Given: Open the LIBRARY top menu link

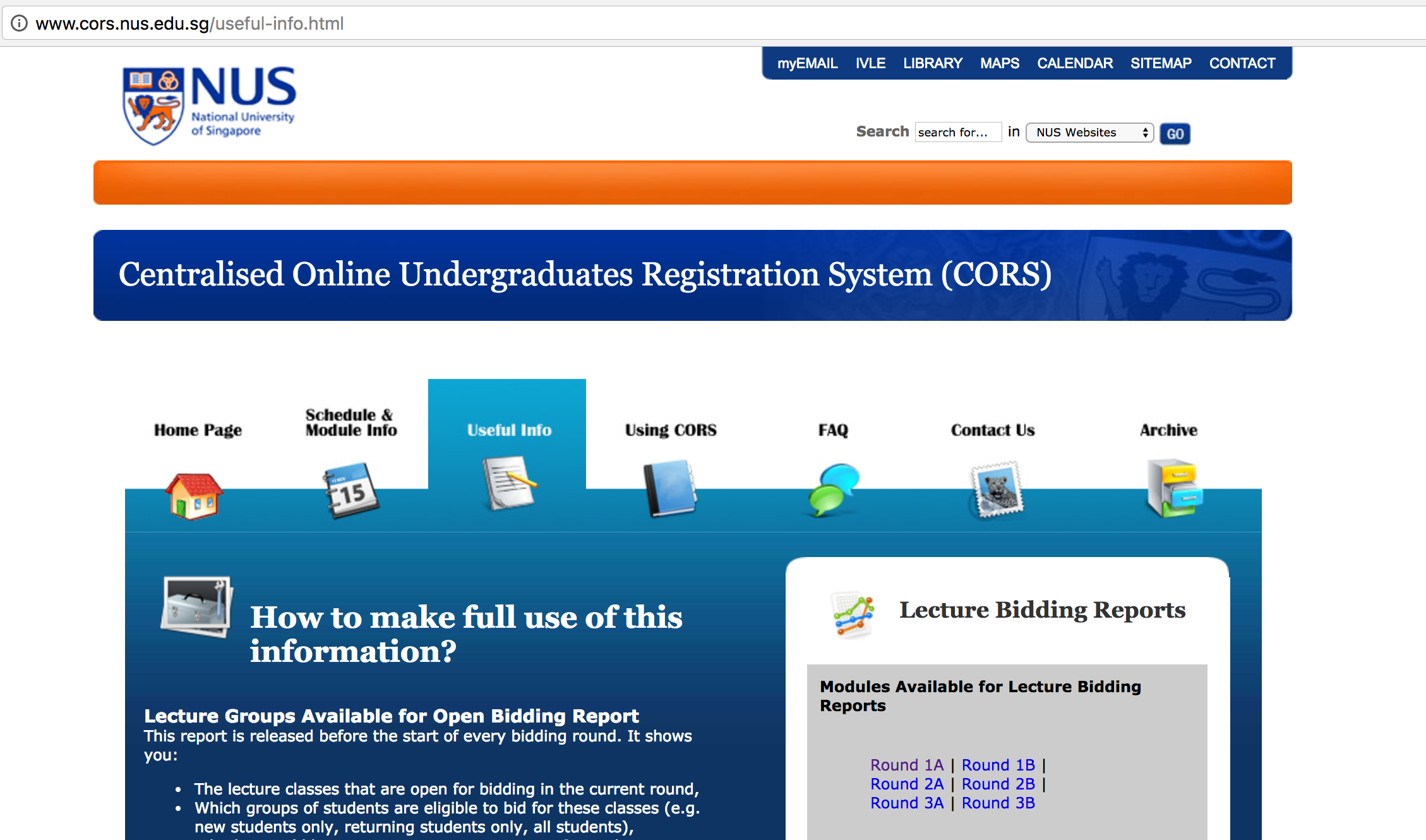Looking at the screenshot, I should click(932, 63).
